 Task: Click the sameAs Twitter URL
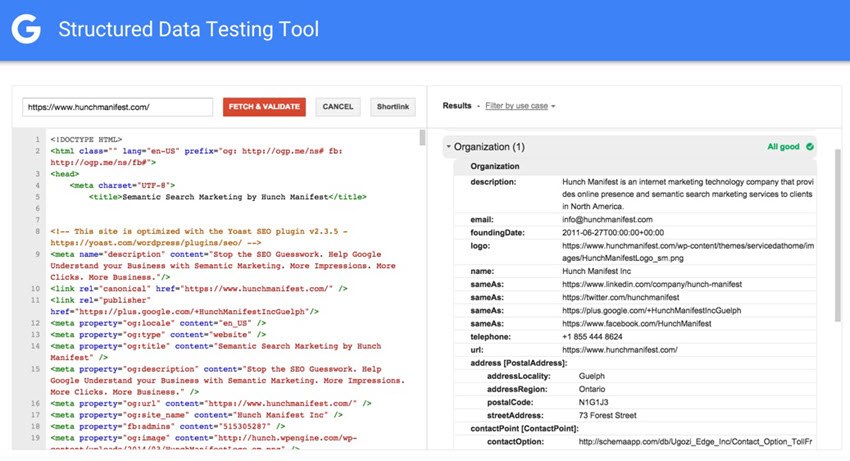[620, 297]
